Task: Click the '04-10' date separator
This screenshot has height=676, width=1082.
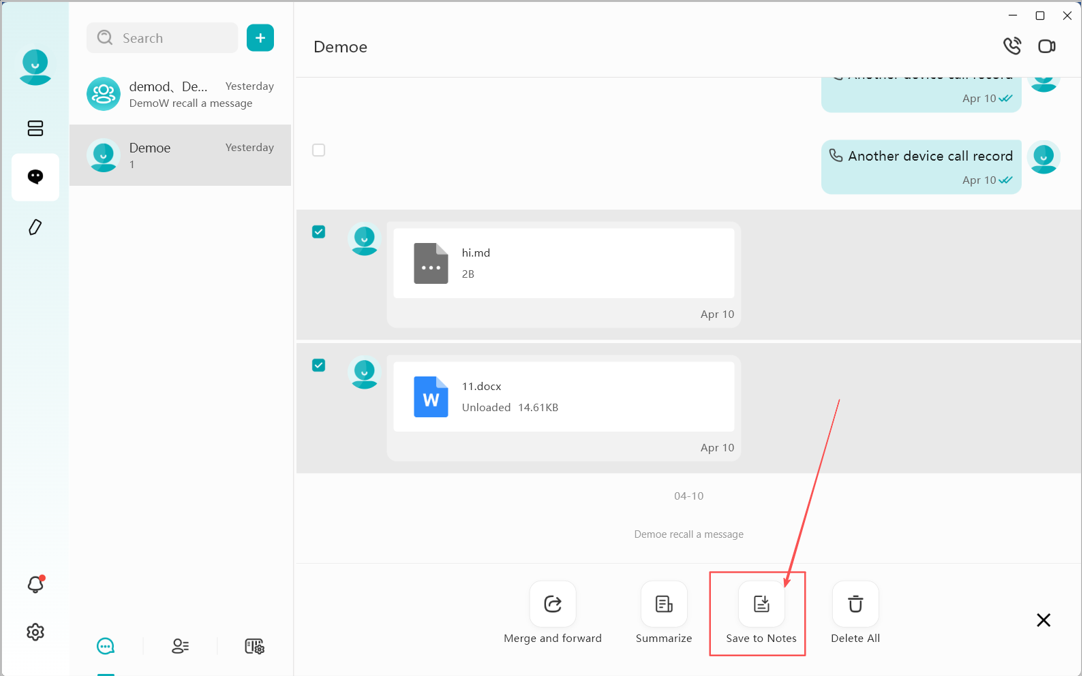Action: pos(689,496)
